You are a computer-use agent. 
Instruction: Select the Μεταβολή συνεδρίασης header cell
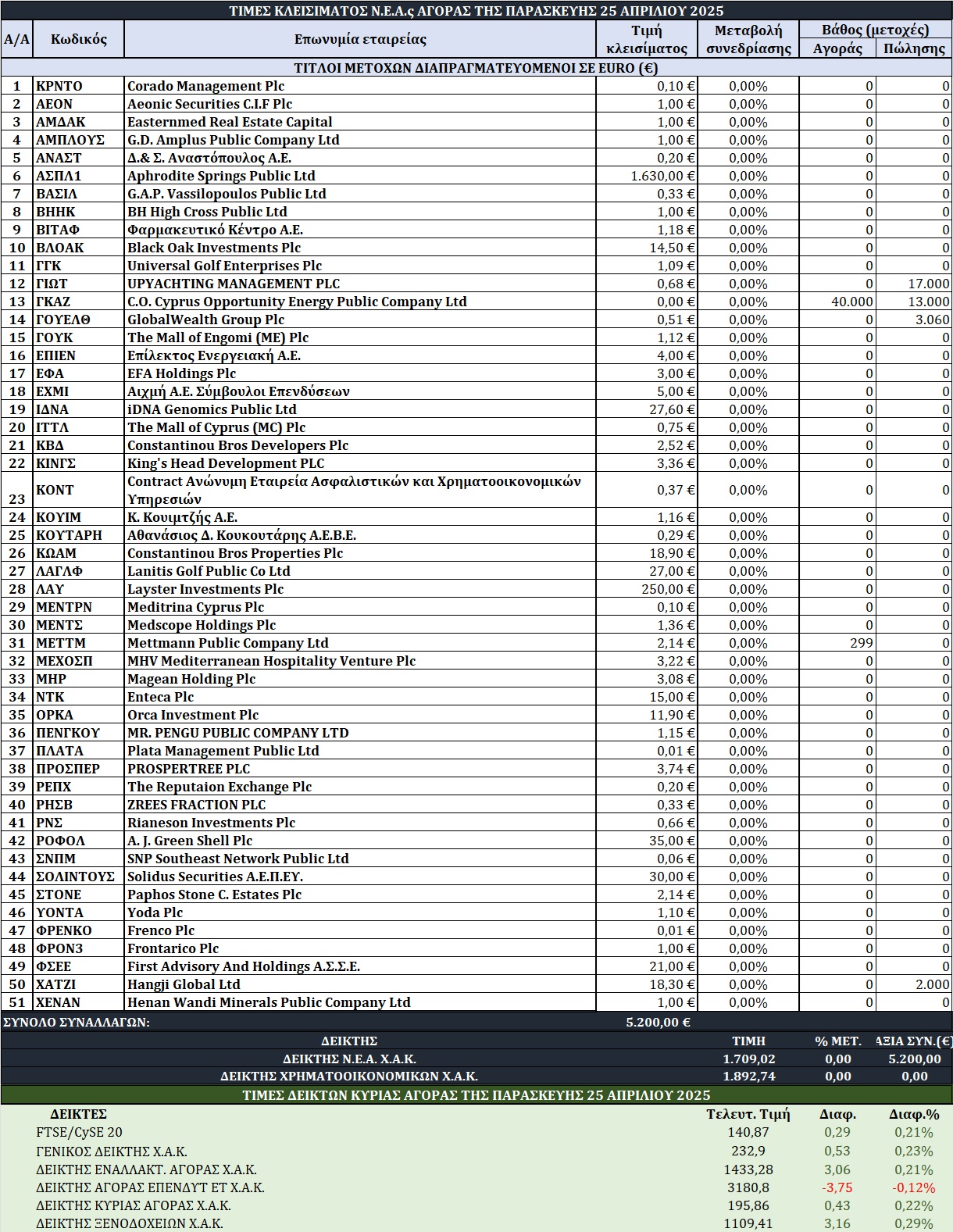coord(748,39)
